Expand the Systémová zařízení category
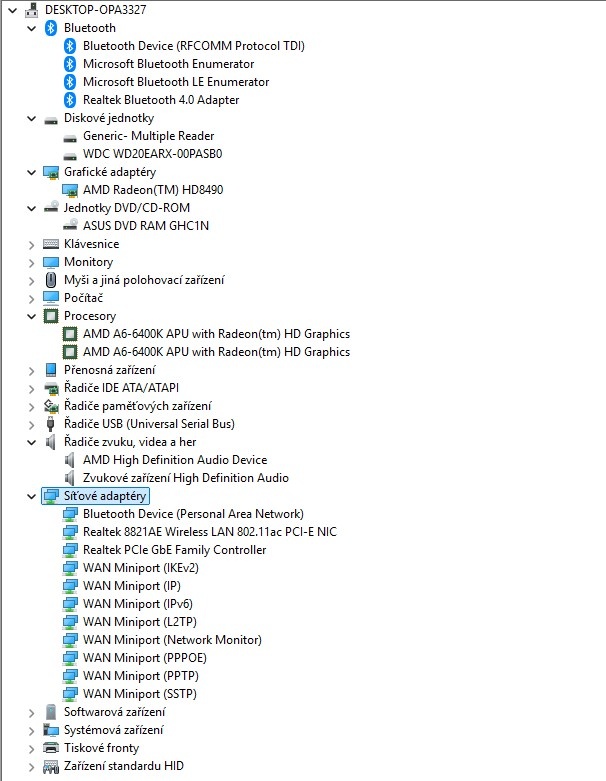 tap(31, 731)
